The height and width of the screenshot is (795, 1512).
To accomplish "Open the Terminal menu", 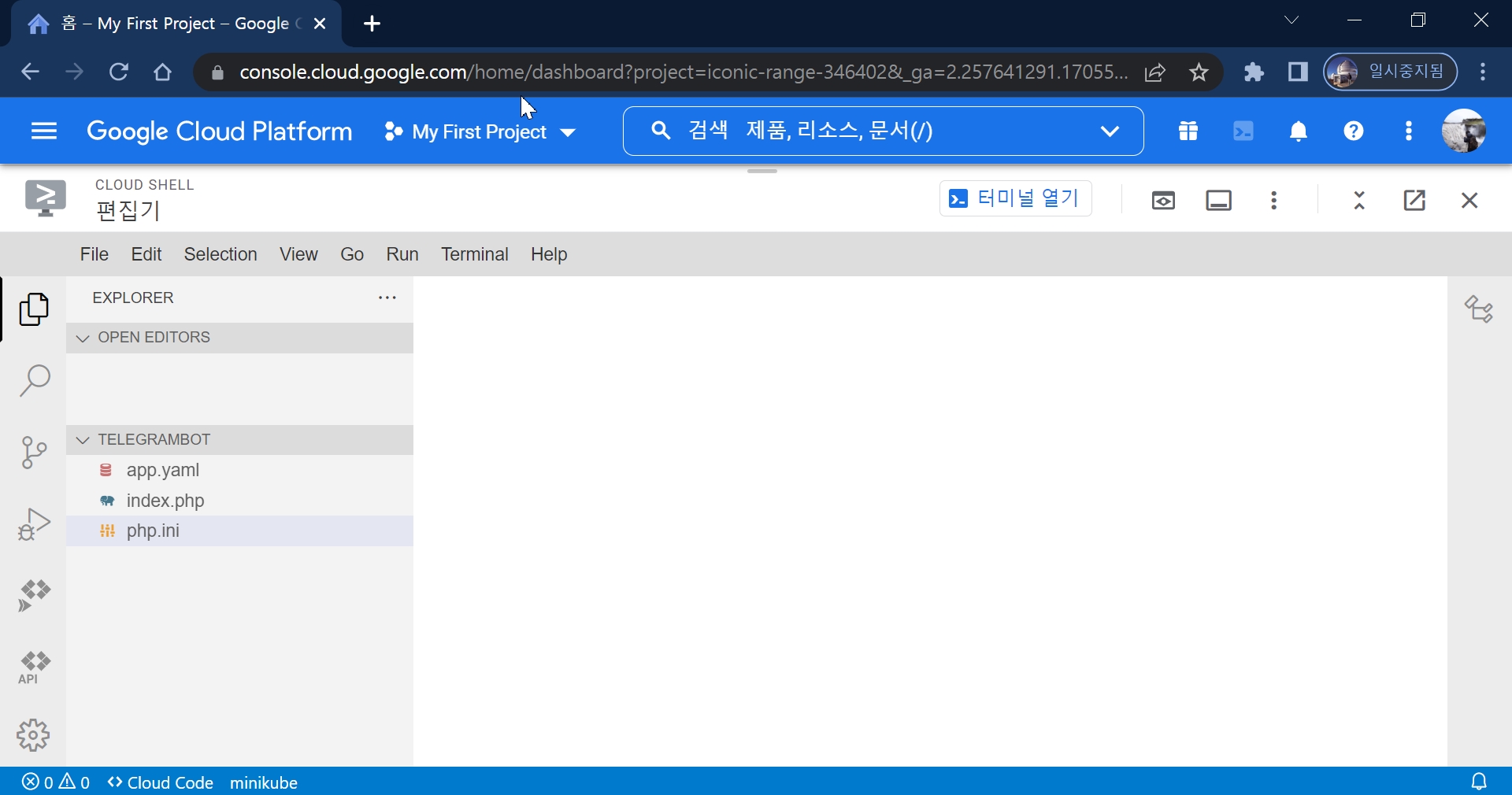I will [475, 254].
